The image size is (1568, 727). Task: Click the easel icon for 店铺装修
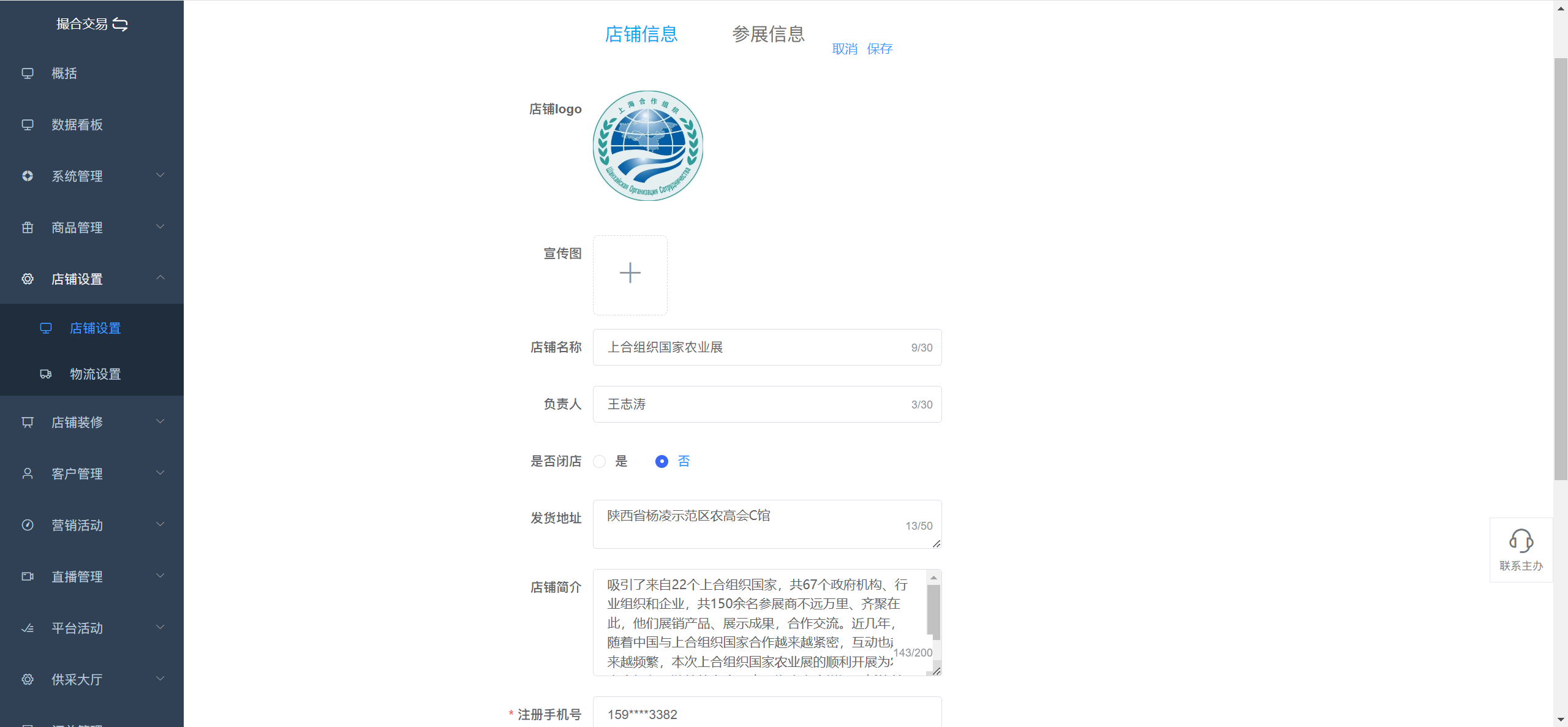point(28,423)
